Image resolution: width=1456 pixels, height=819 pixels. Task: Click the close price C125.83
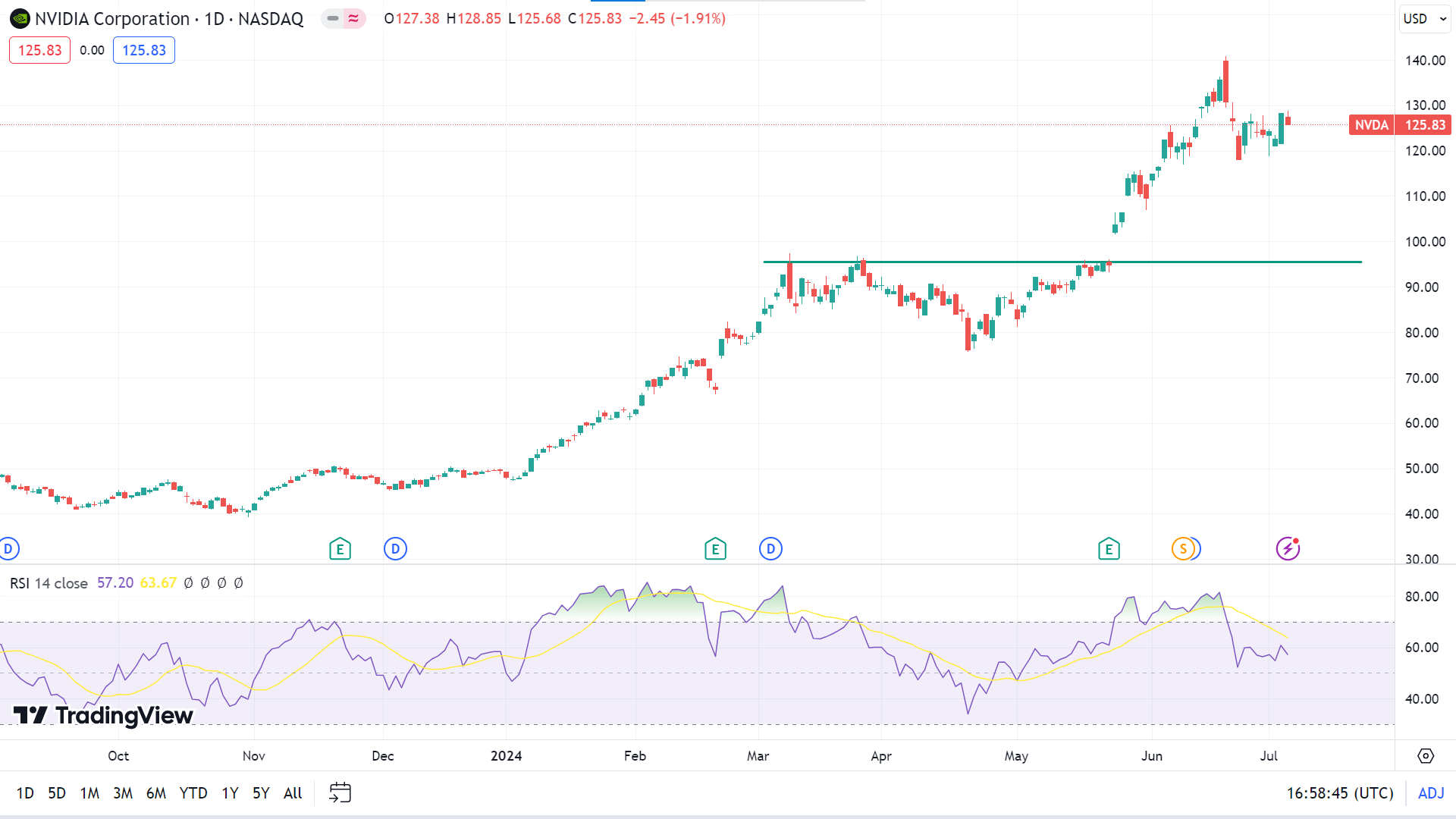595,18
